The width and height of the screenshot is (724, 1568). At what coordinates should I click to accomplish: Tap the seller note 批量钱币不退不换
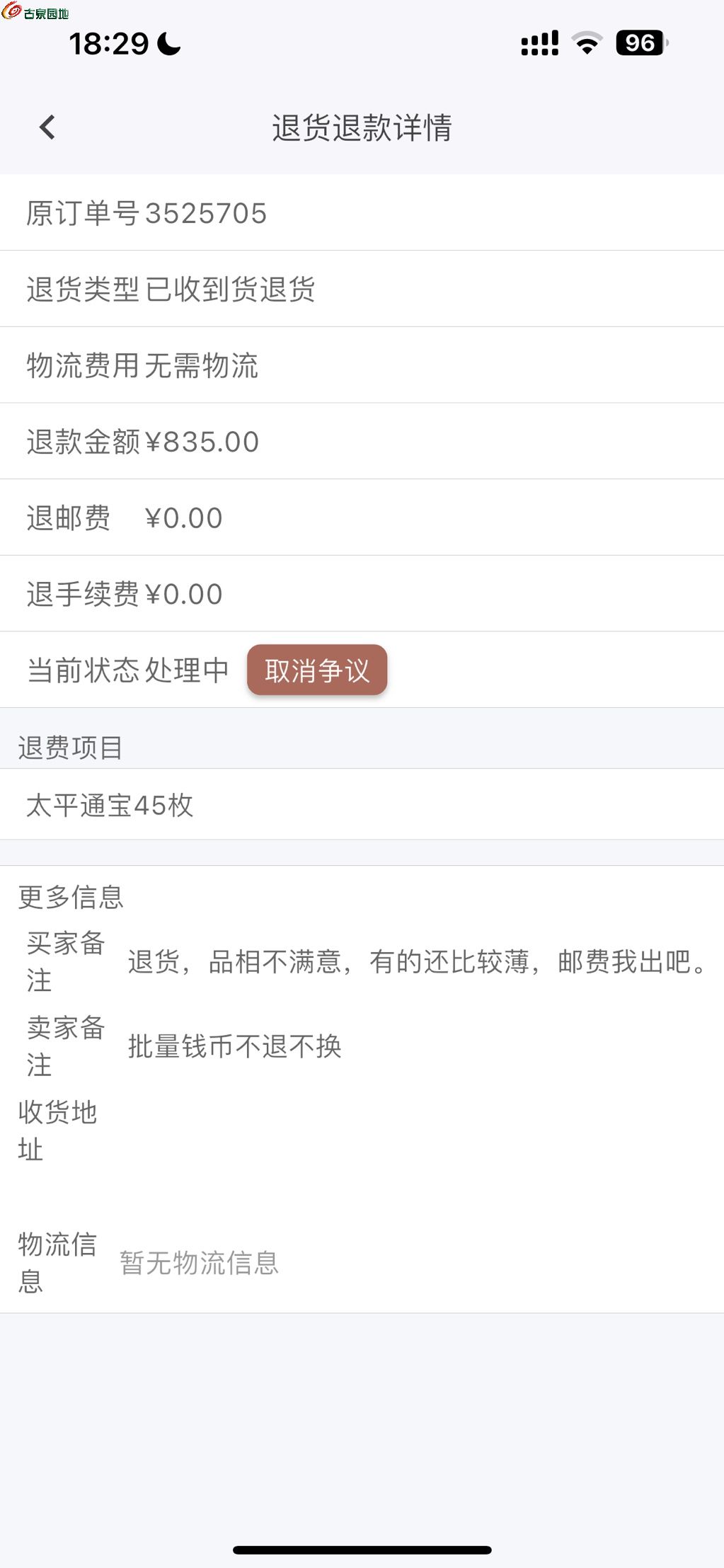[x=235, y=1046]
